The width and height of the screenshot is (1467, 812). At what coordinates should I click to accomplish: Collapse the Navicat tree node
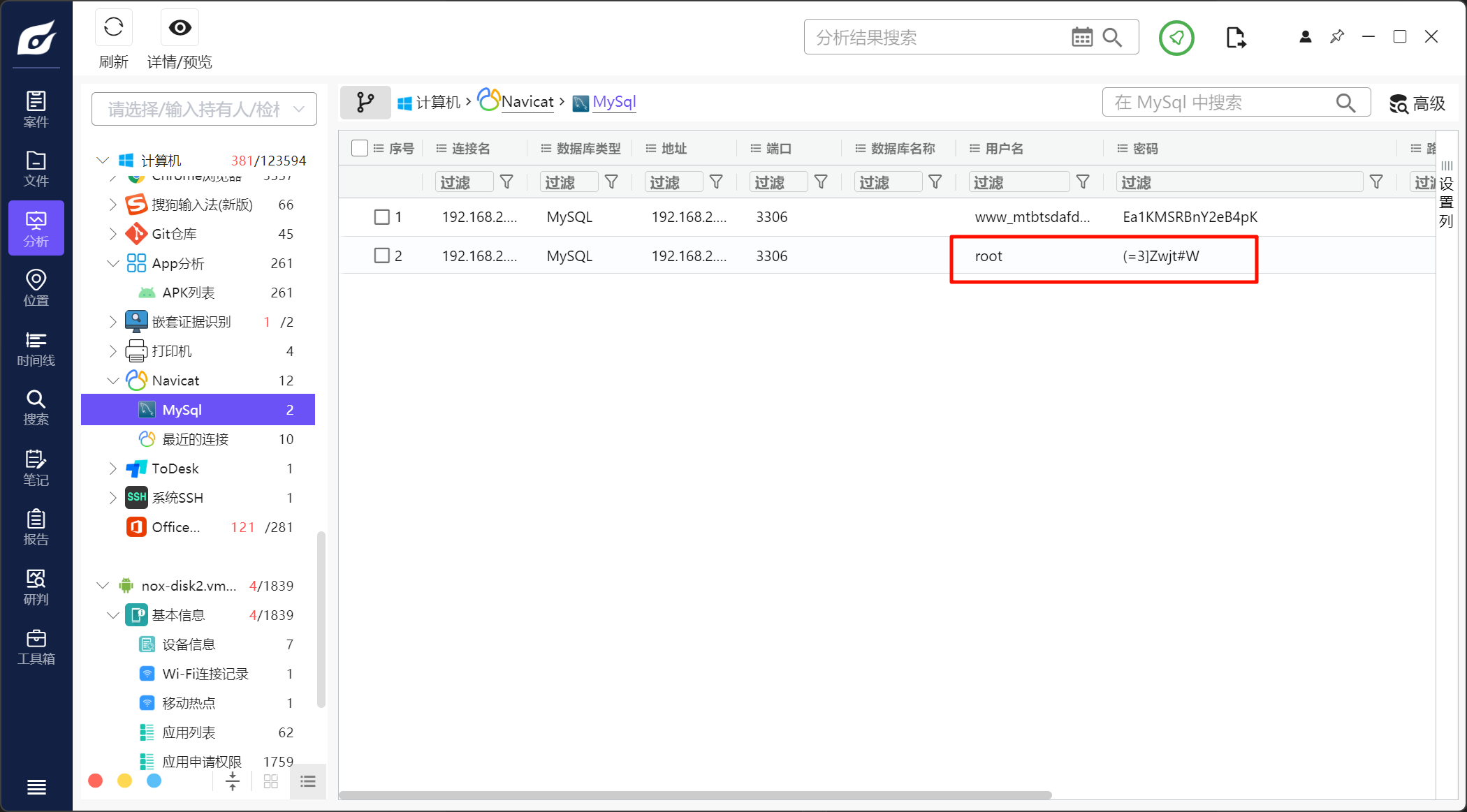click(112, 381)
